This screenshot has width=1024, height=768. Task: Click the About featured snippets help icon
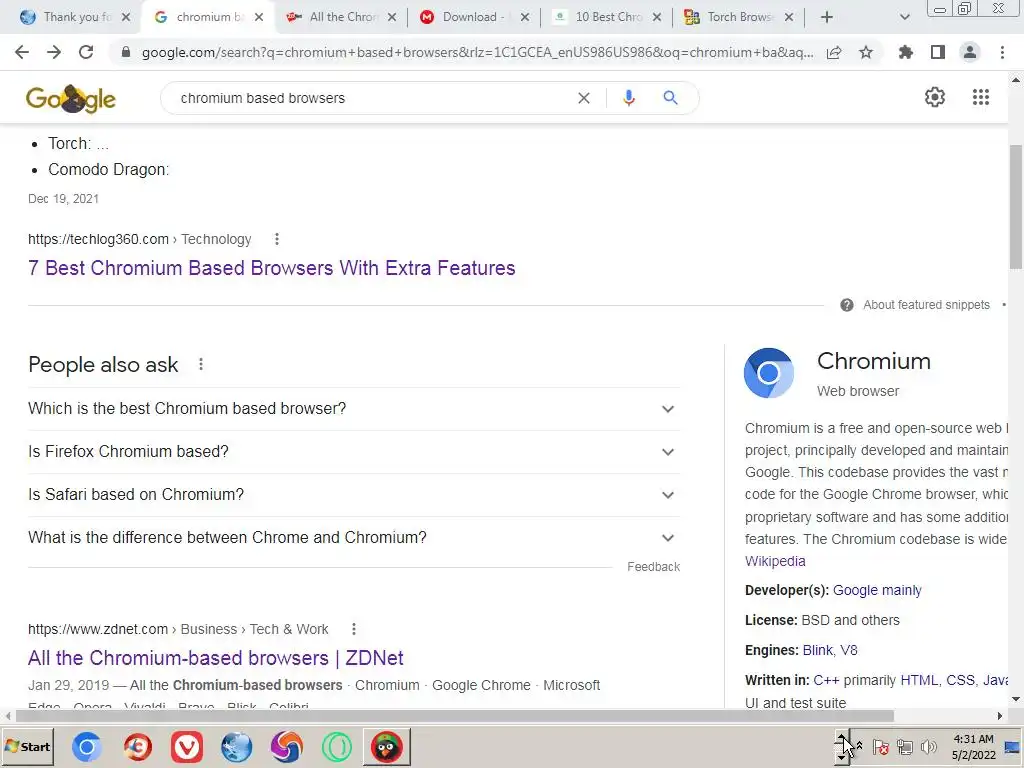(847, 305)
